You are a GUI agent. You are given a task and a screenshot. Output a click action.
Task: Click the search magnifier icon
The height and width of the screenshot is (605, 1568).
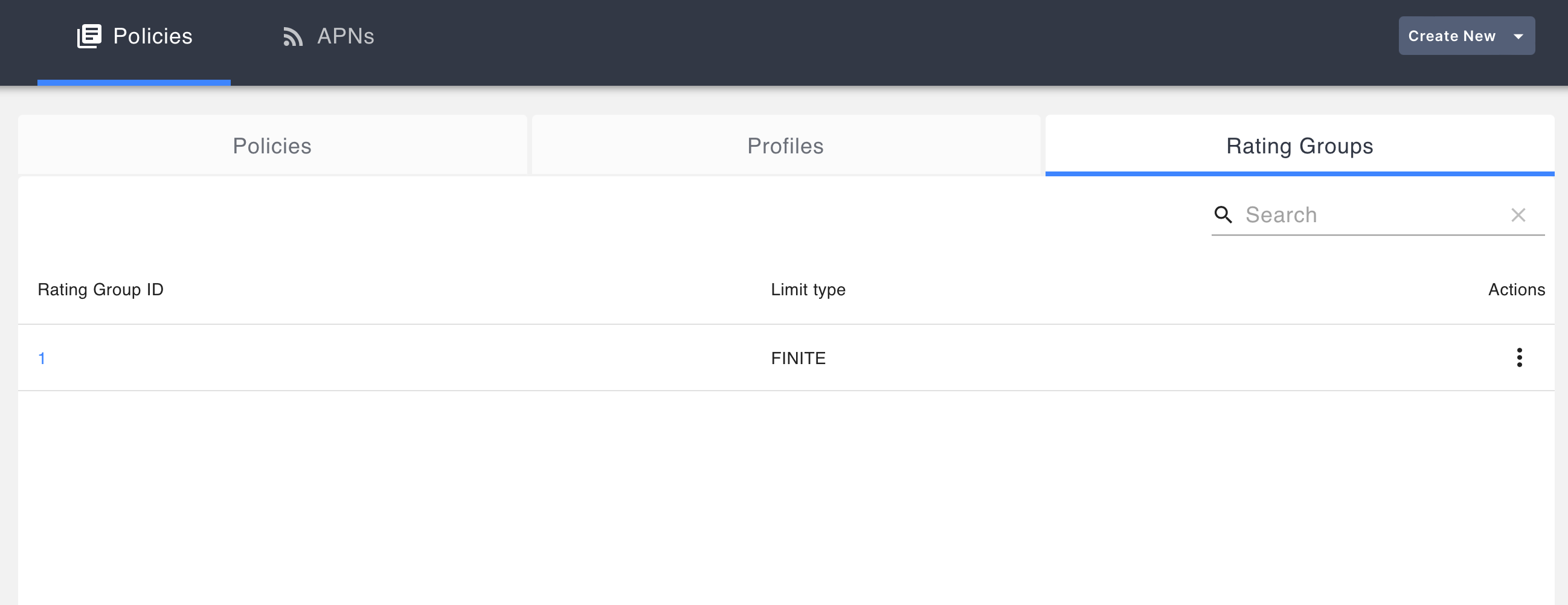1224,215
